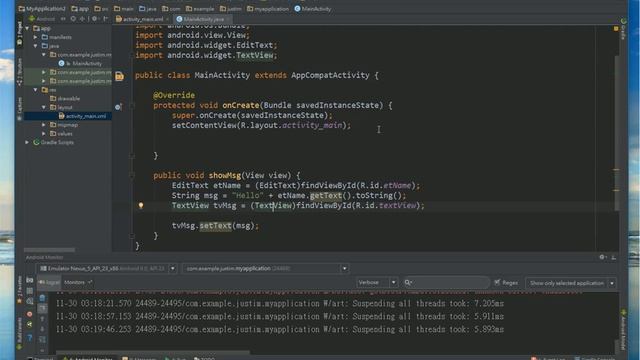Click the example breadcrumb in navigation bar
Image resolution: width=640 pixels, height=360 pixels.
[x=200, y=9]
